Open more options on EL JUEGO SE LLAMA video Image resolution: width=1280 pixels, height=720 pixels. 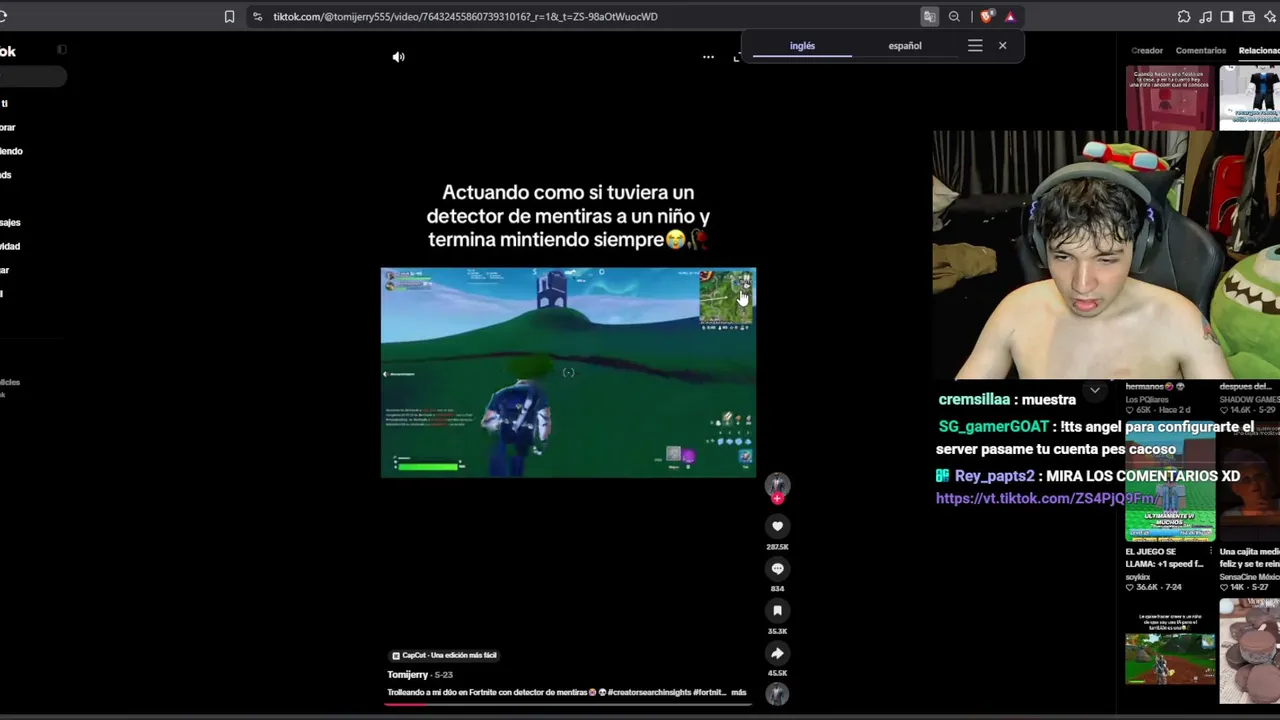(x=1211, y=551)
